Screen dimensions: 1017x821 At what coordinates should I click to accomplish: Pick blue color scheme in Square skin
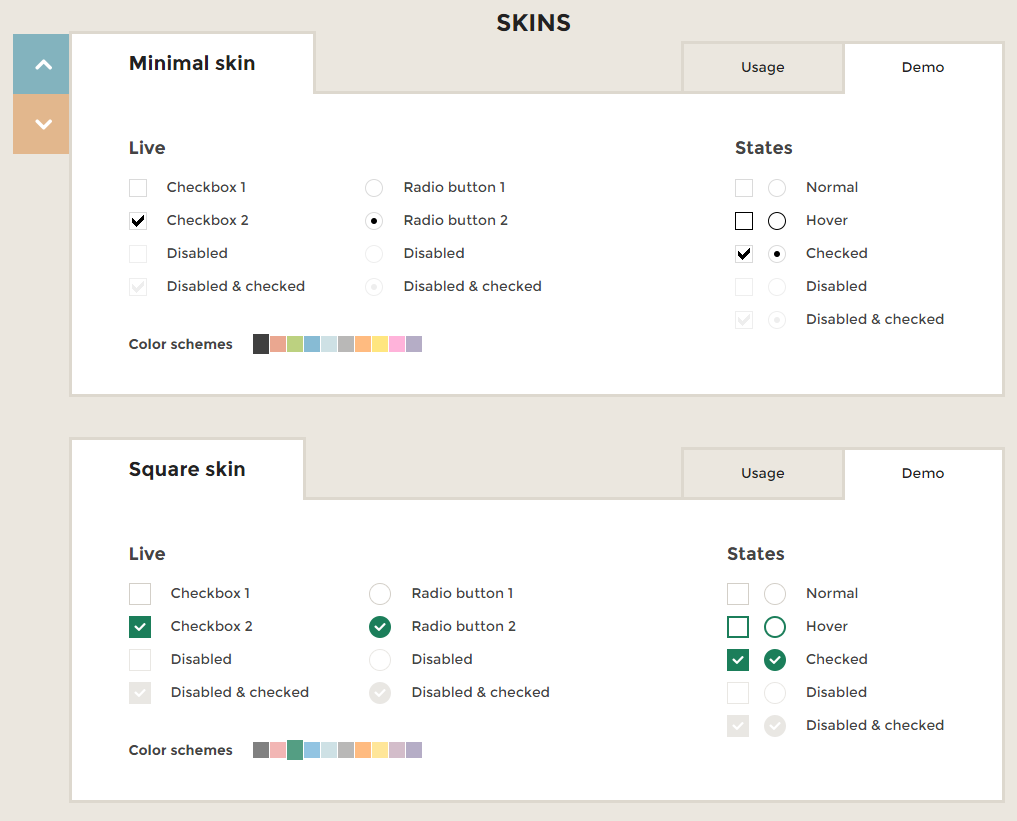coord(312,750)
